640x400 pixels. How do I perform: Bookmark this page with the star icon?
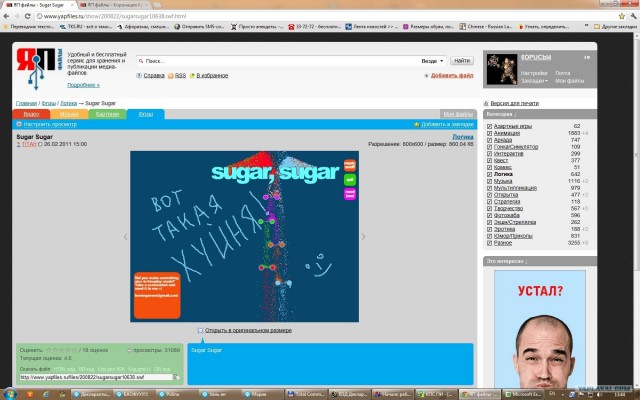(x=622, y=16)
